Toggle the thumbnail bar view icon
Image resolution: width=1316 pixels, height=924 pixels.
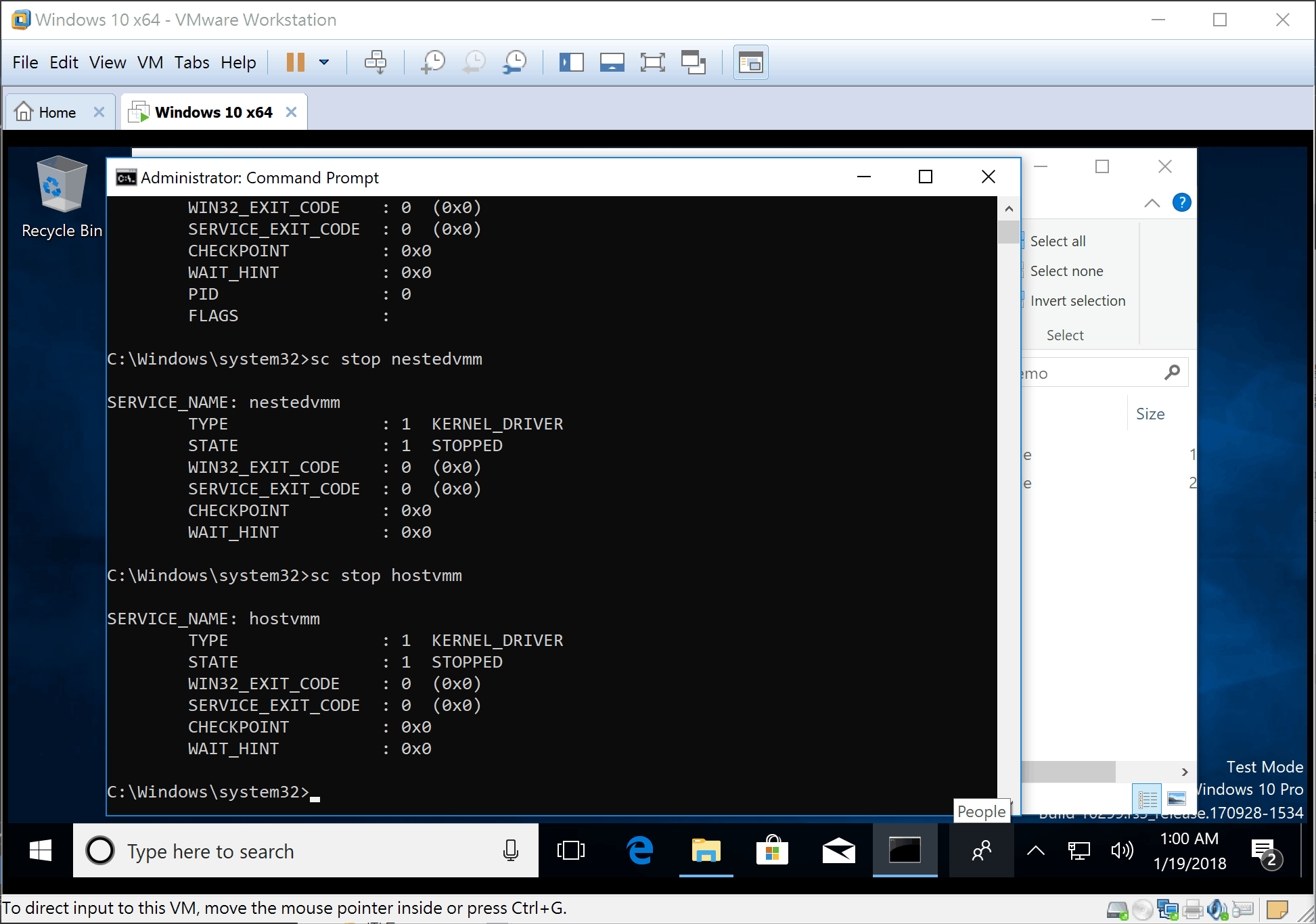pos(612,63)
